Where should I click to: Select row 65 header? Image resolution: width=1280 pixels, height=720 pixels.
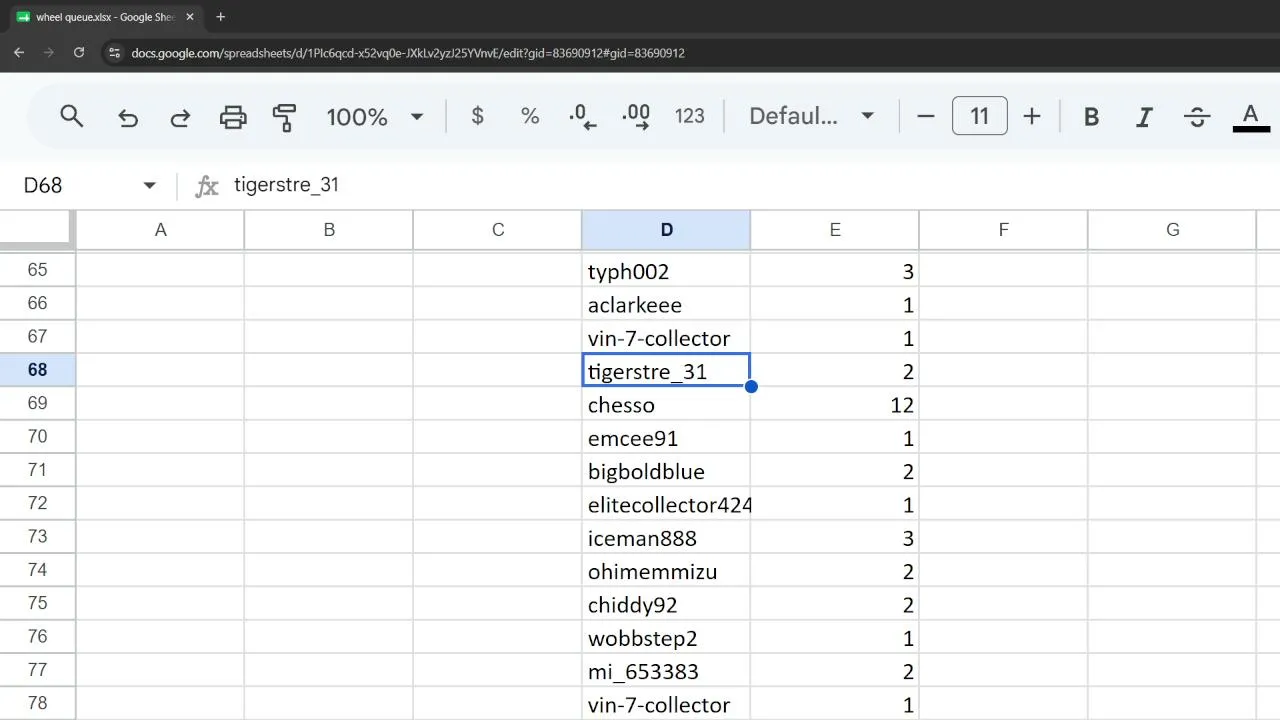[38, 270]
